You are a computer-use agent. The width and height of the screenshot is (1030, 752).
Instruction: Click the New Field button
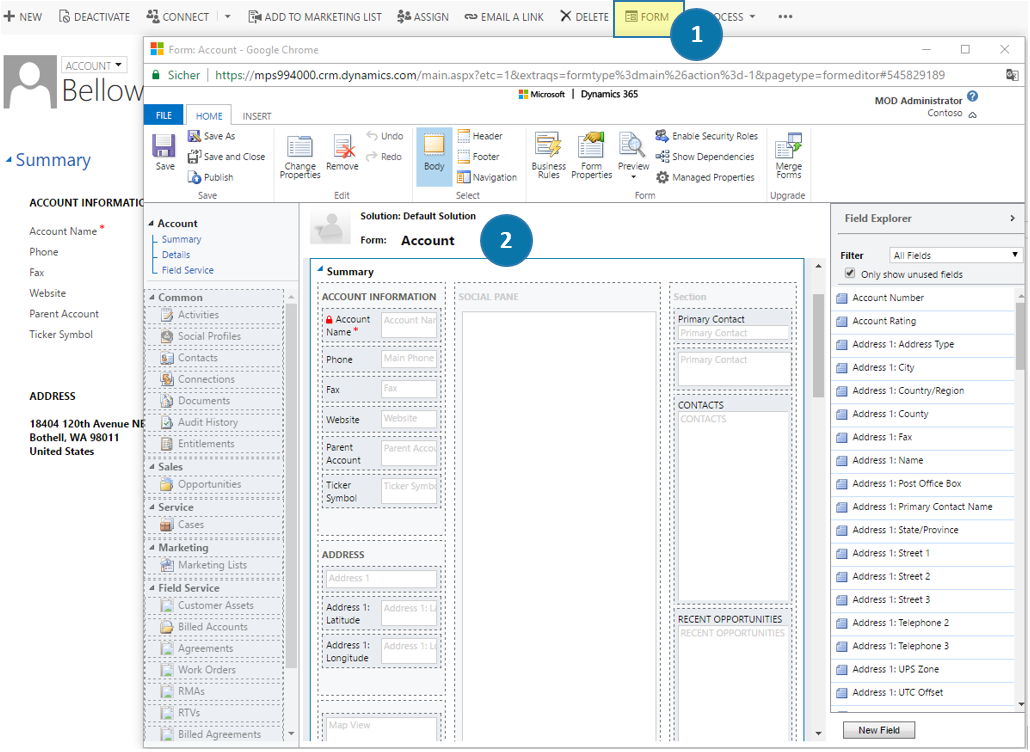[878, 730]
